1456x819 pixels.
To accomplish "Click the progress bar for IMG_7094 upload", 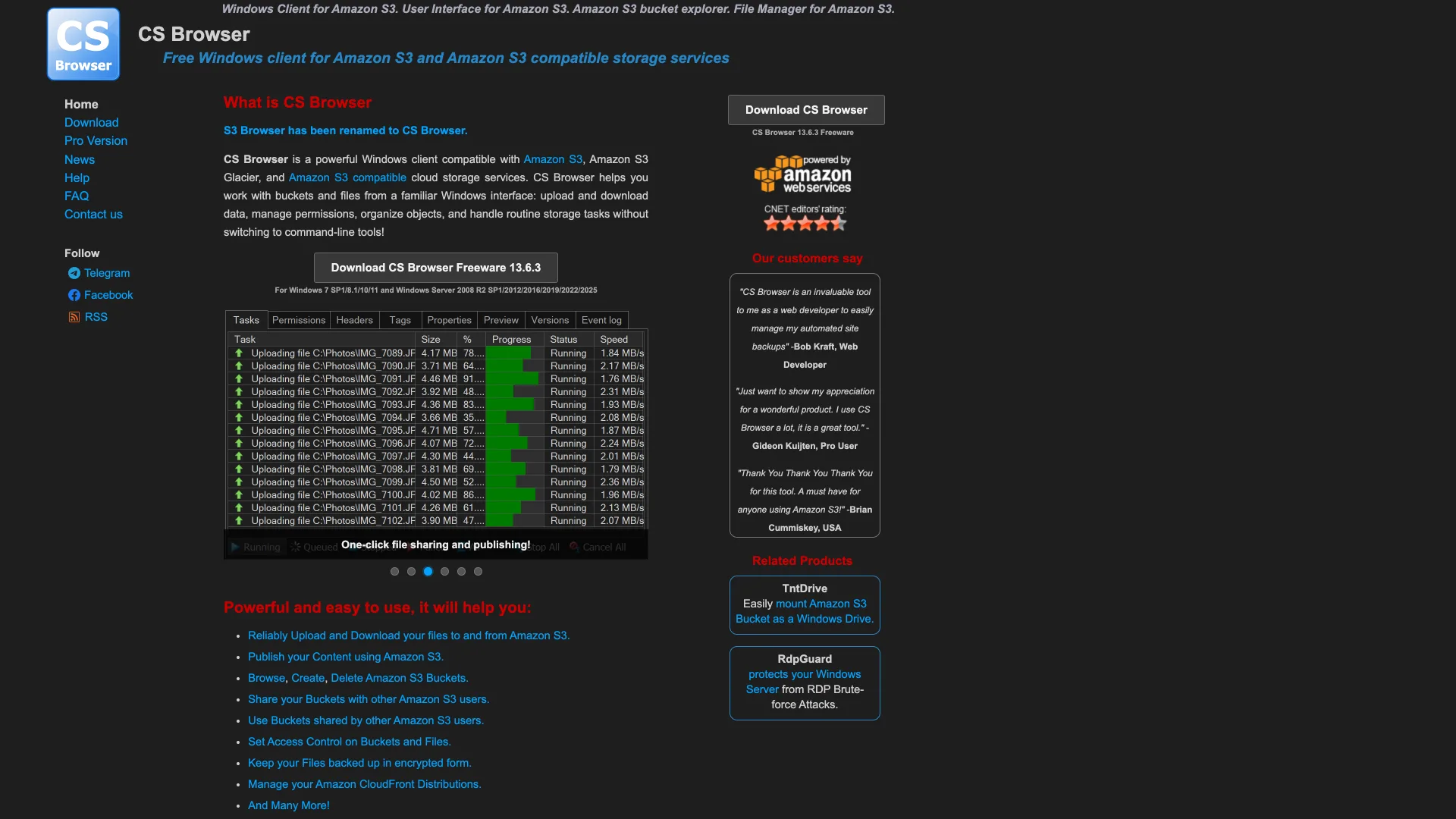I will [x=515, y=417].
